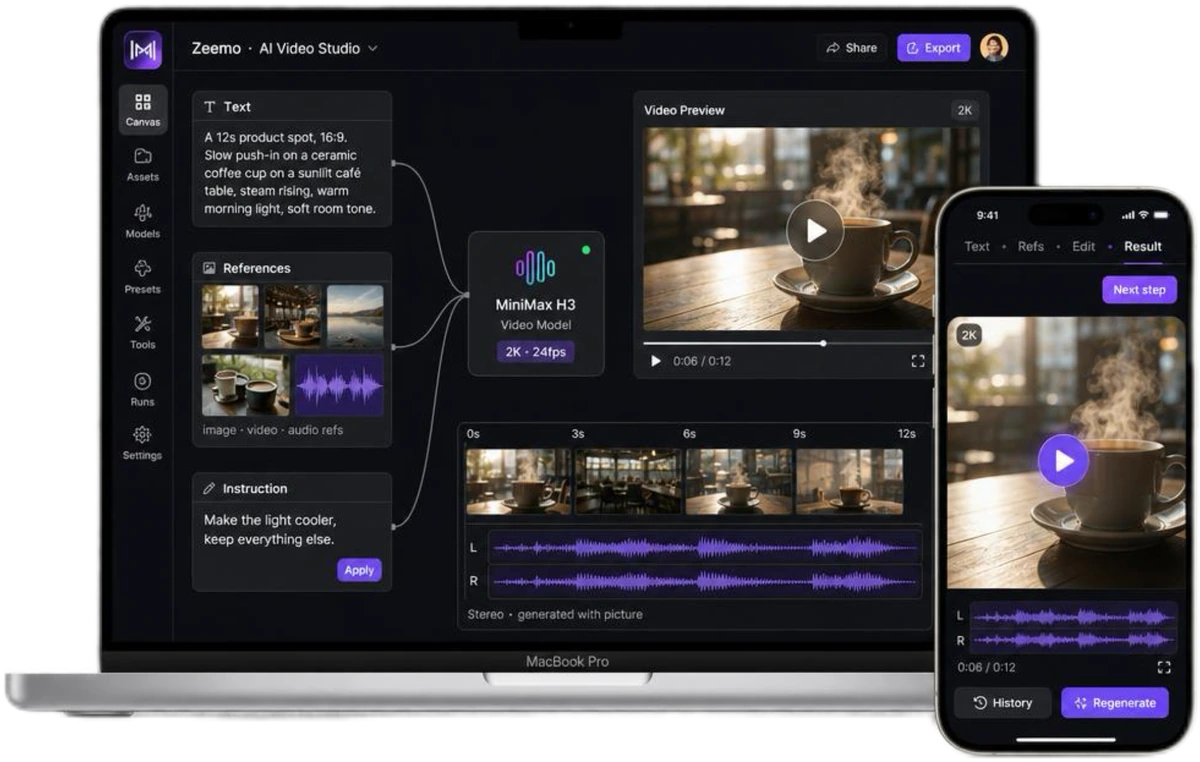The width and height of the screenshot is (1200, 762).
Task: Click the Zeemo logo icon
Action: point(143,50)
